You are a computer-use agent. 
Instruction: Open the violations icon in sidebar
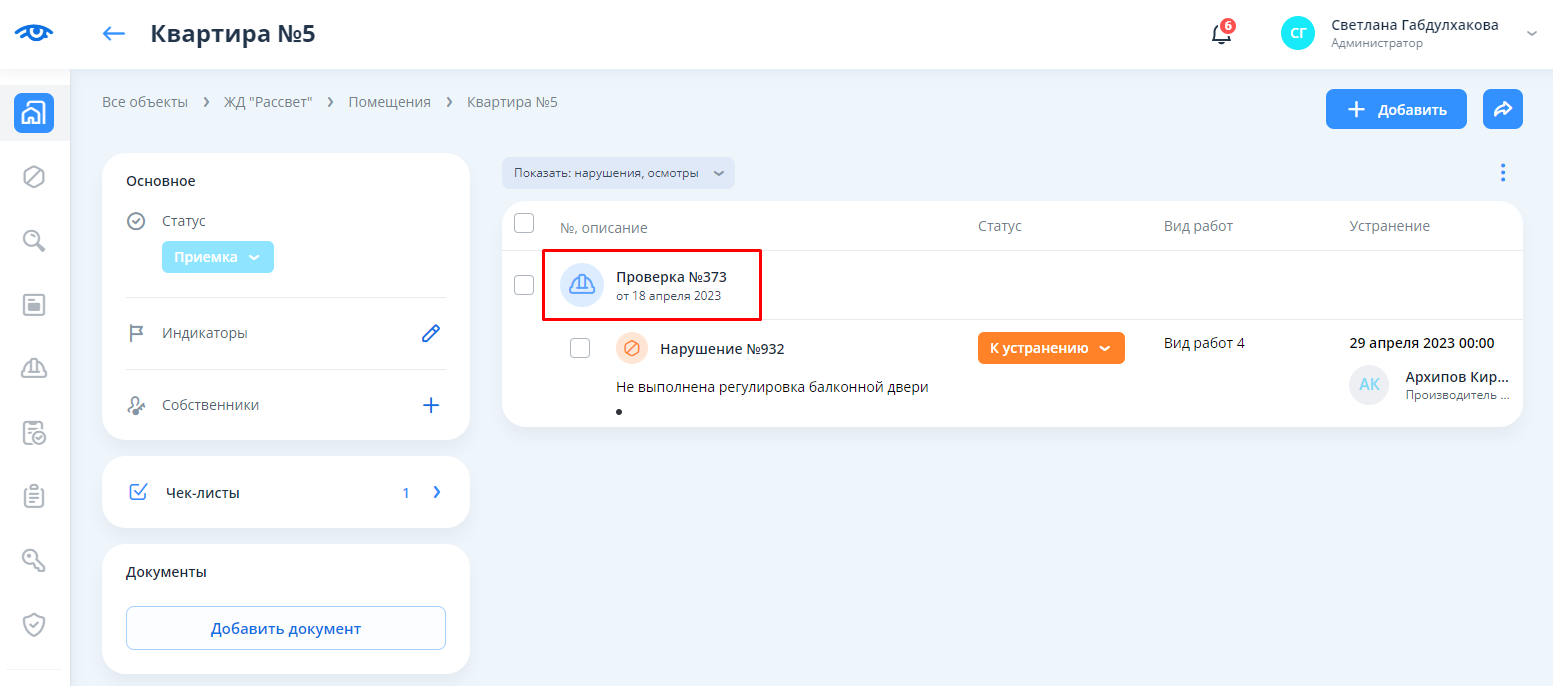pyautogui.click(x=34, y=177)
